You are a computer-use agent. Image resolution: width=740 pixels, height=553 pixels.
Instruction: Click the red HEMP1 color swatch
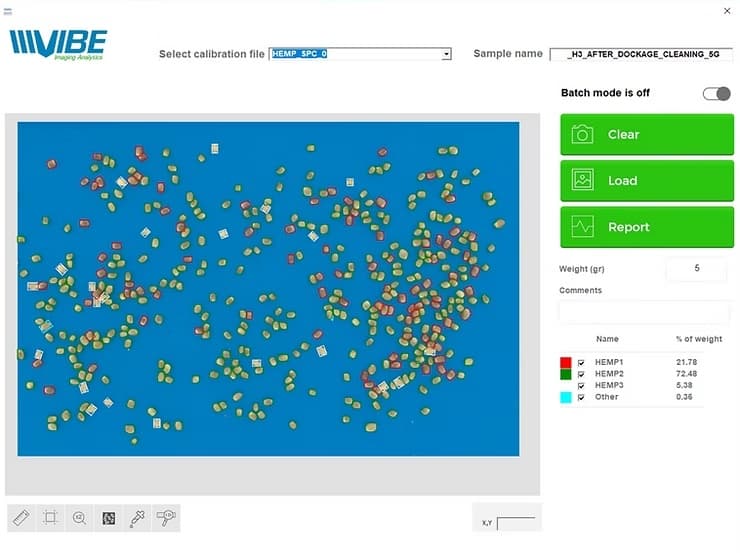[566, 363]
